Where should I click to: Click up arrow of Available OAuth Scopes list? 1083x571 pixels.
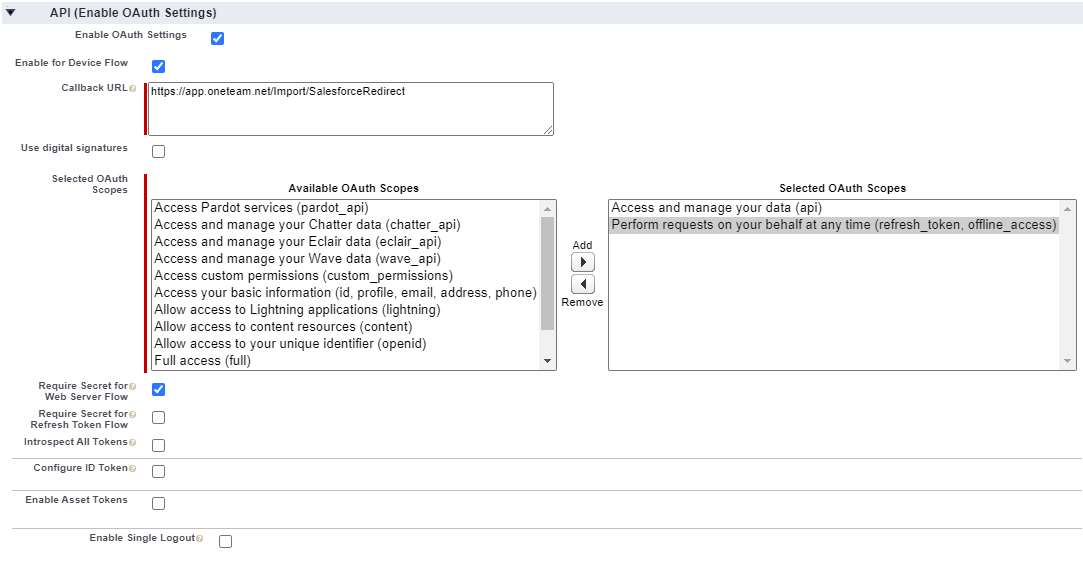pos(548,209)
